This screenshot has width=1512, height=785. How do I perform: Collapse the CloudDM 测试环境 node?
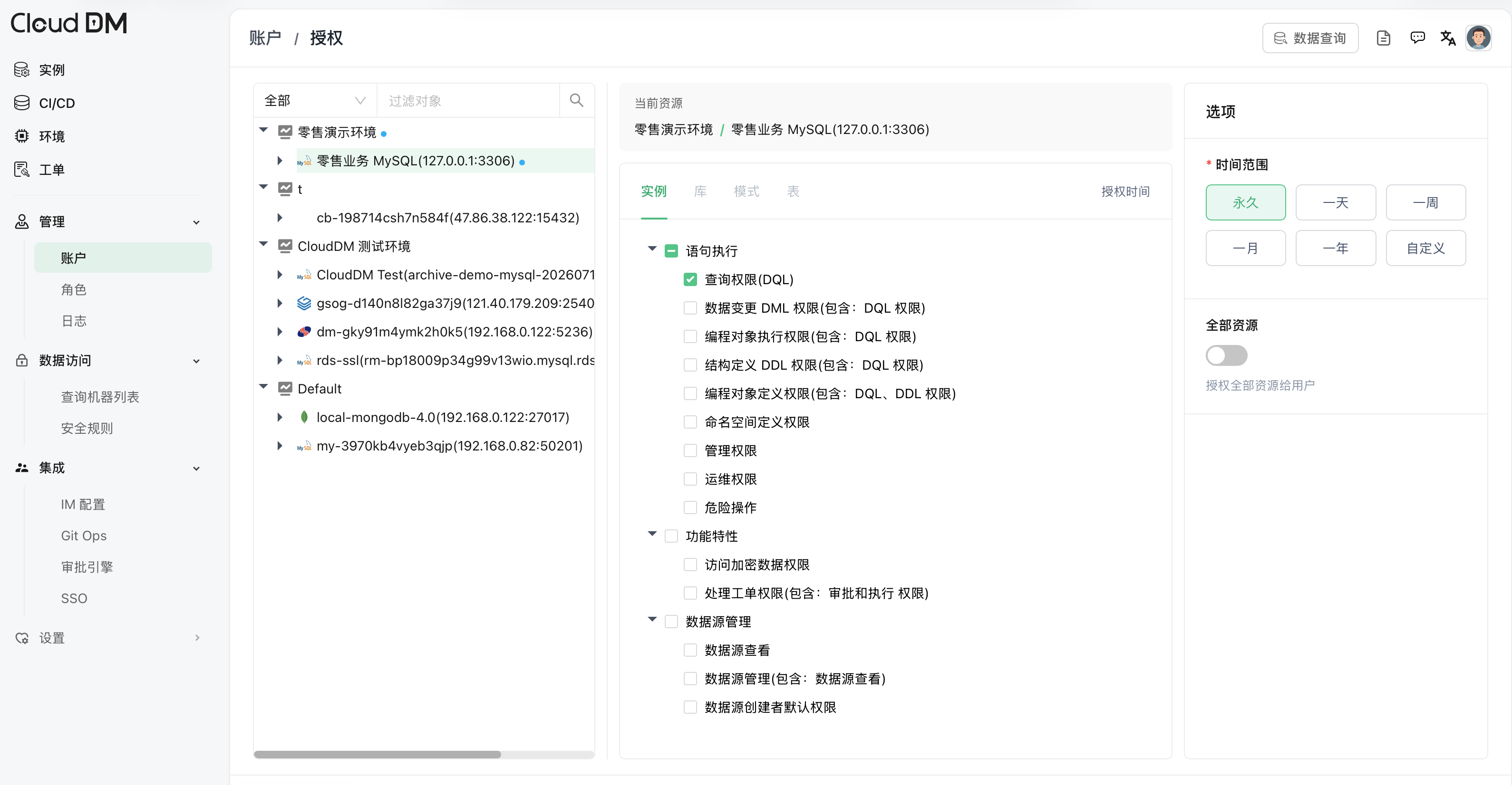(x=263, y=244)
